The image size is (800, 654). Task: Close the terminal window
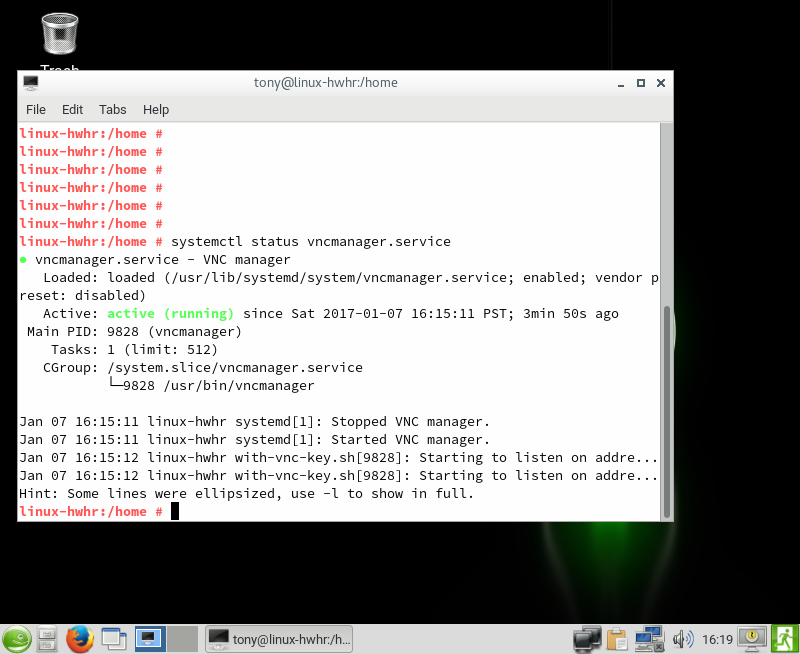coord(661,83)
